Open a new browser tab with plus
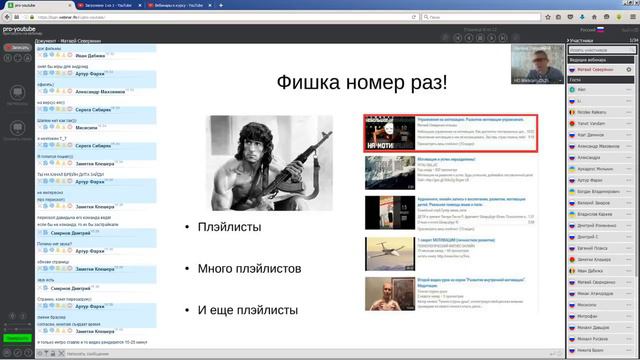Viewport: 640px width, 360px height. [221, 5]
